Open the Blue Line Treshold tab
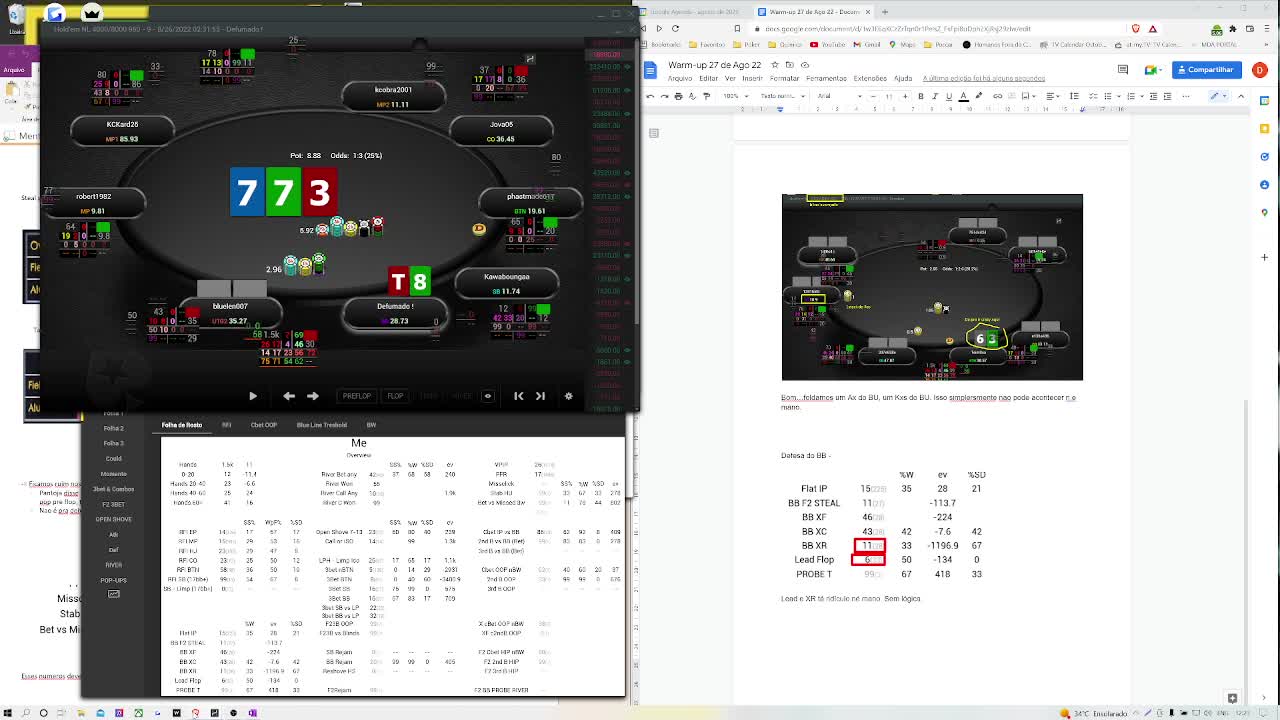 pos(321,425)
